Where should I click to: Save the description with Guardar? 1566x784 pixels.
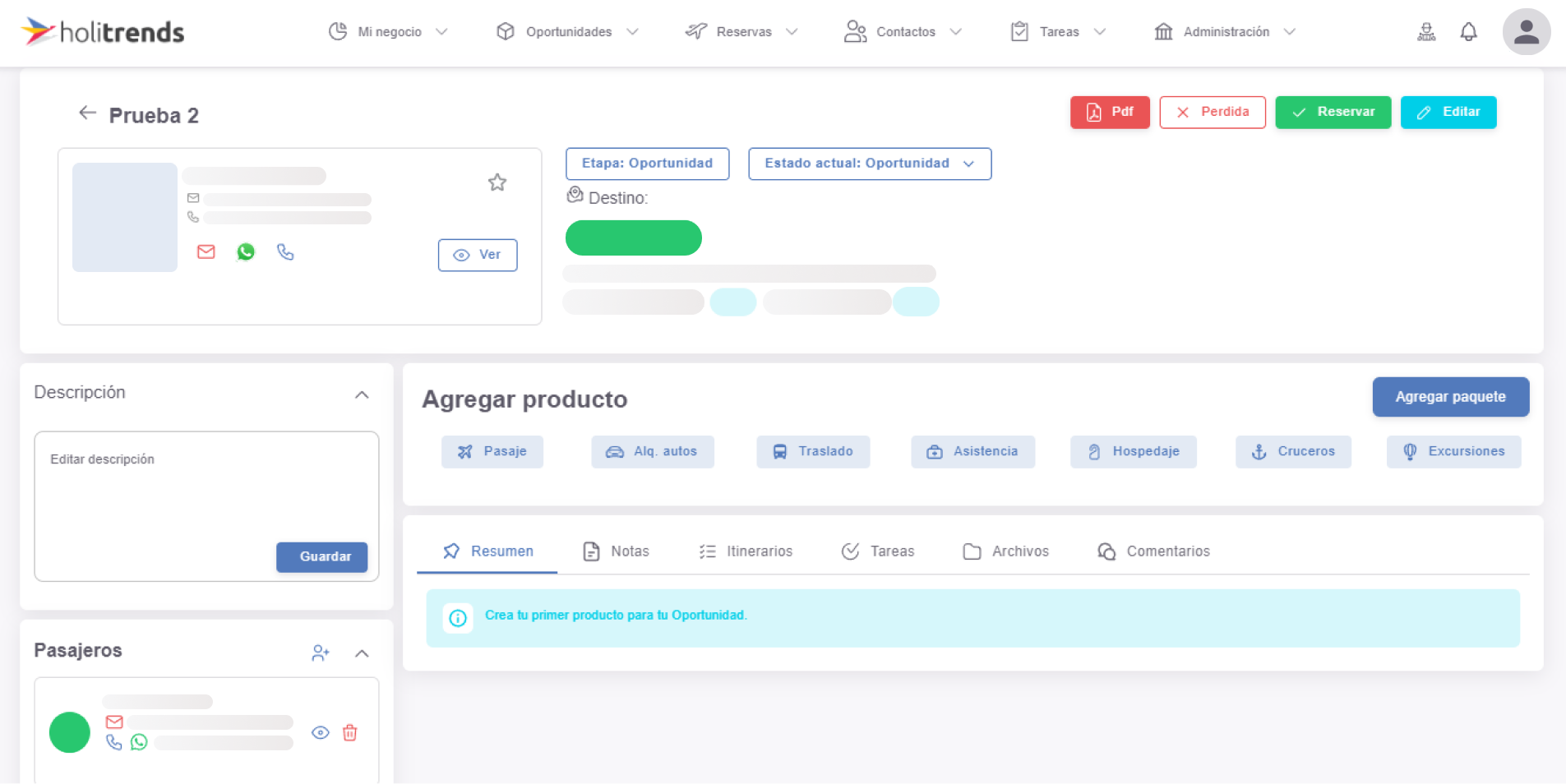click(322, 557)
